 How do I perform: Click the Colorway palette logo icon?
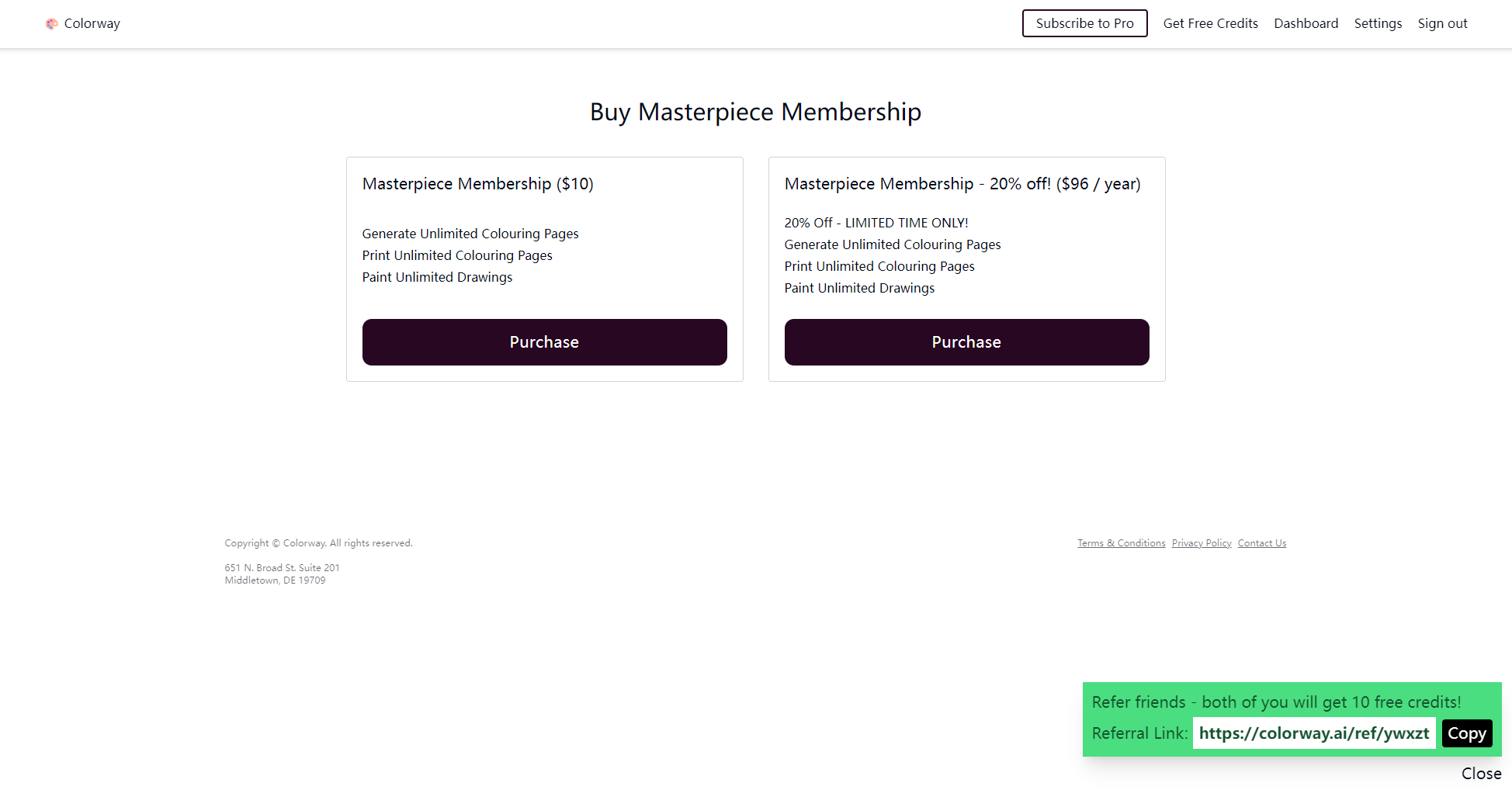pos(52,24)
